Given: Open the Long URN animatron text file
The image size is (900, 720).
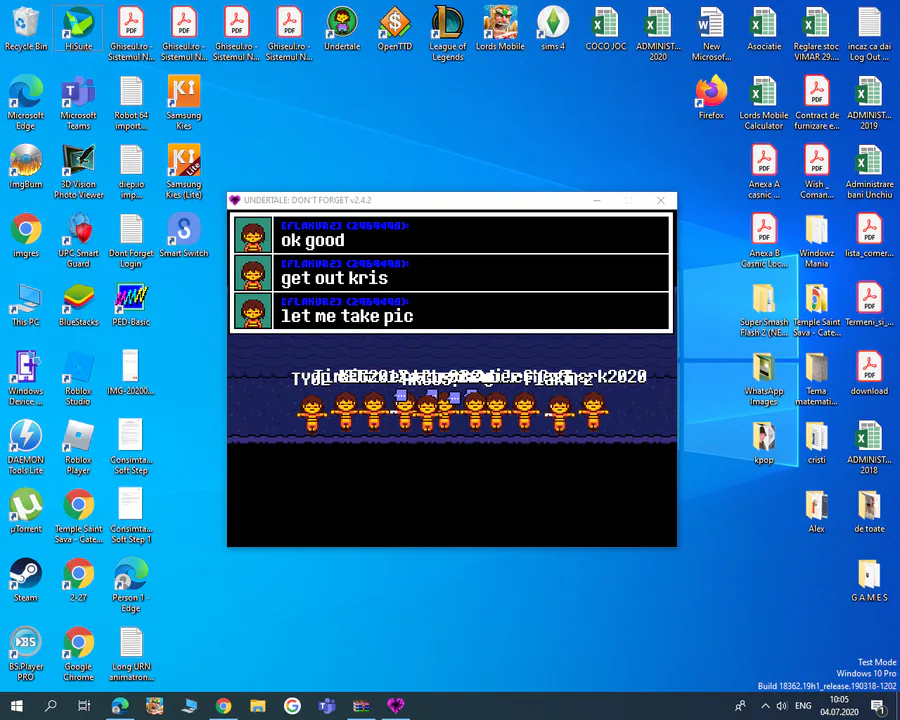Looking at the screenshot, I should [x=131, y=653].
